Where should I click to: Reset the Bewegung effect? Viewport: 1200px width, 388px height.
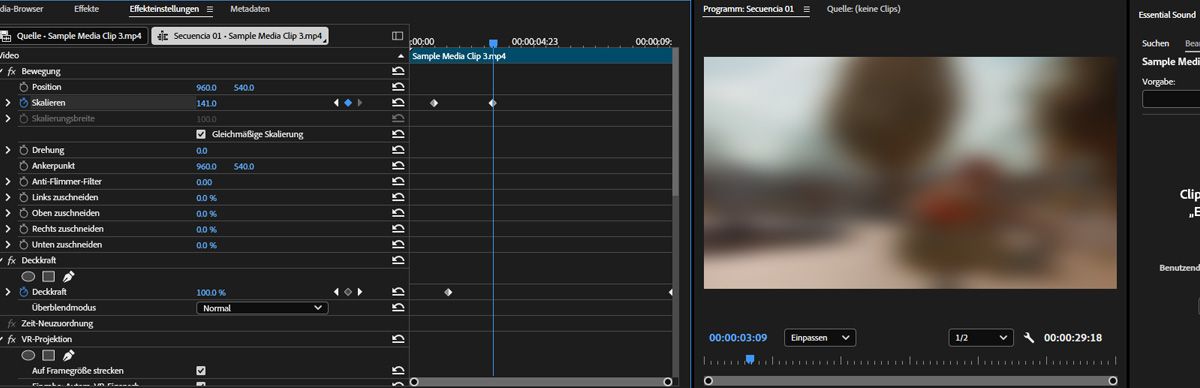pos(398,72)
